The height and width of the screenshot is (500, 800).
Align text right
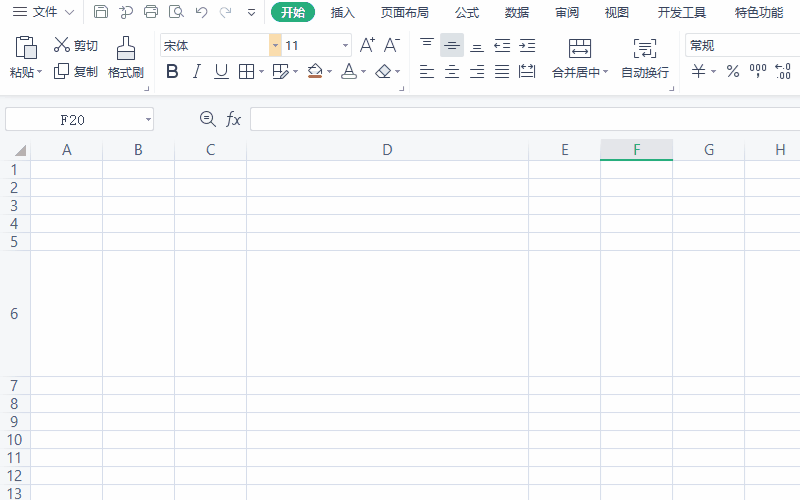pos(477,71)
